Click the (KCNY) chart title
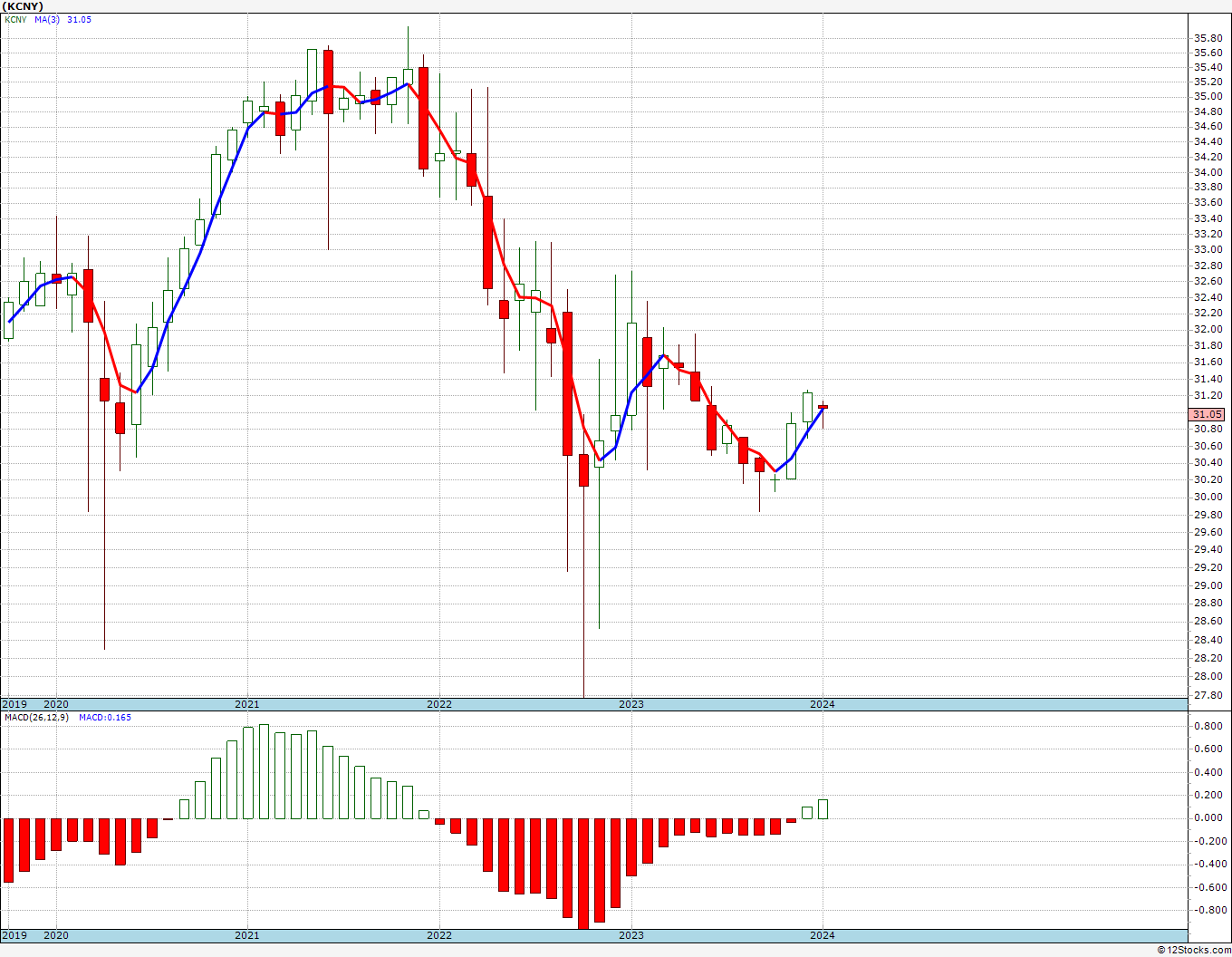Image resolution: width=1232 pixels, height=957 pixels. (x=24, y=6)
